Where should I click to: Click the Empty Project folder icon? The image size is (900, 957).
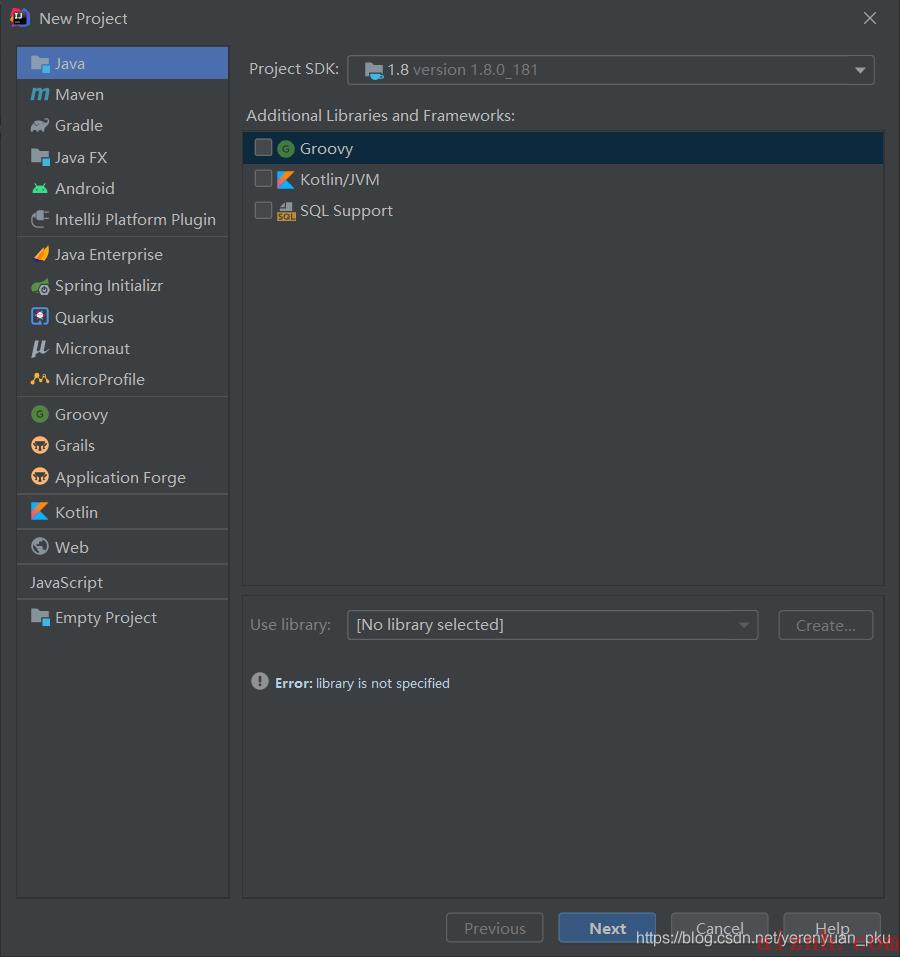click(40, 618)
